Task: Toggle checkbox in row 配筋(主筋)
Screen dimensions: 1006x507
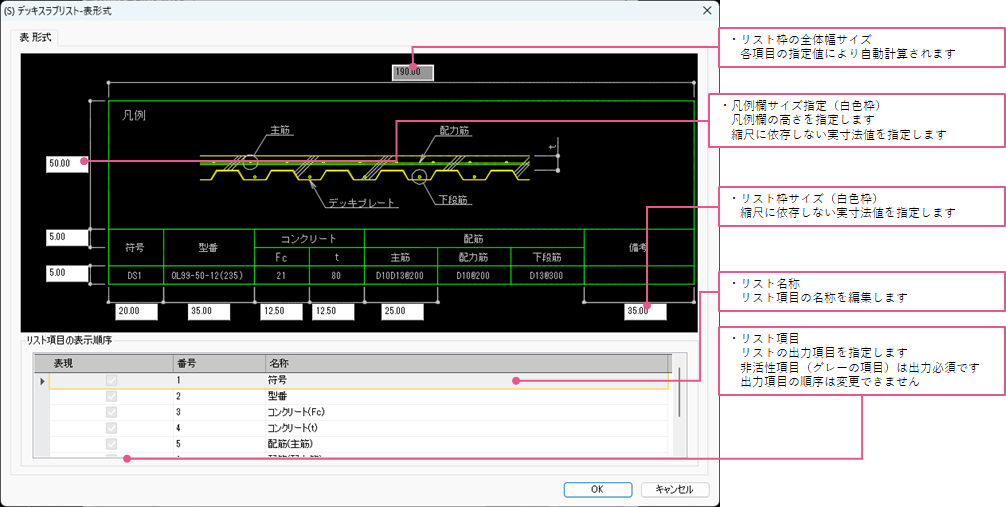Action: coord(112,444)
